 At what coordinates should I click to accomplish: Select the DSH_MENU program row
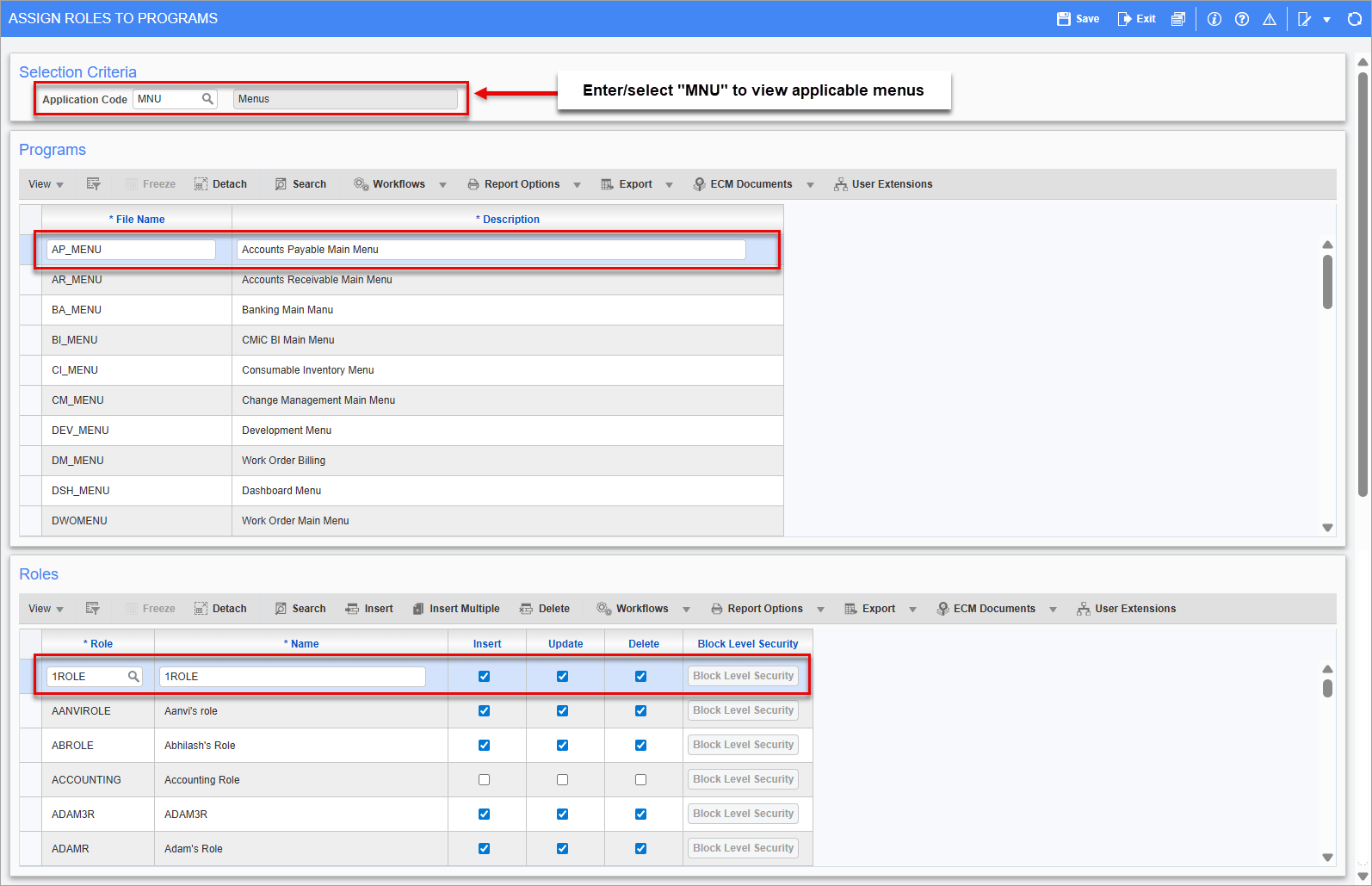click(x=401, y=491)
